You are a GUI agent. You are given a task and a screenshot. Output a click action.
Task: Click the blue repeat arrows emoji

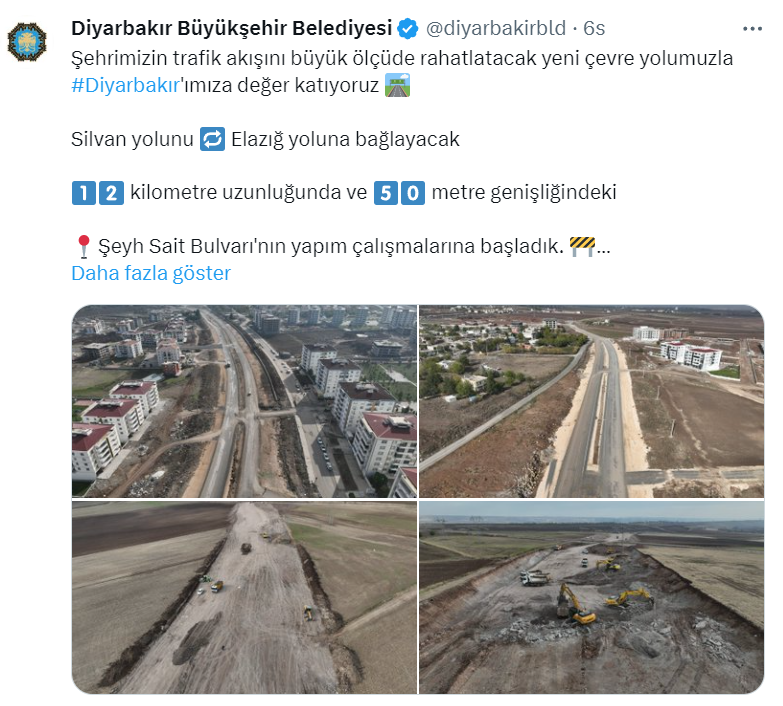(x=212, y=139)
